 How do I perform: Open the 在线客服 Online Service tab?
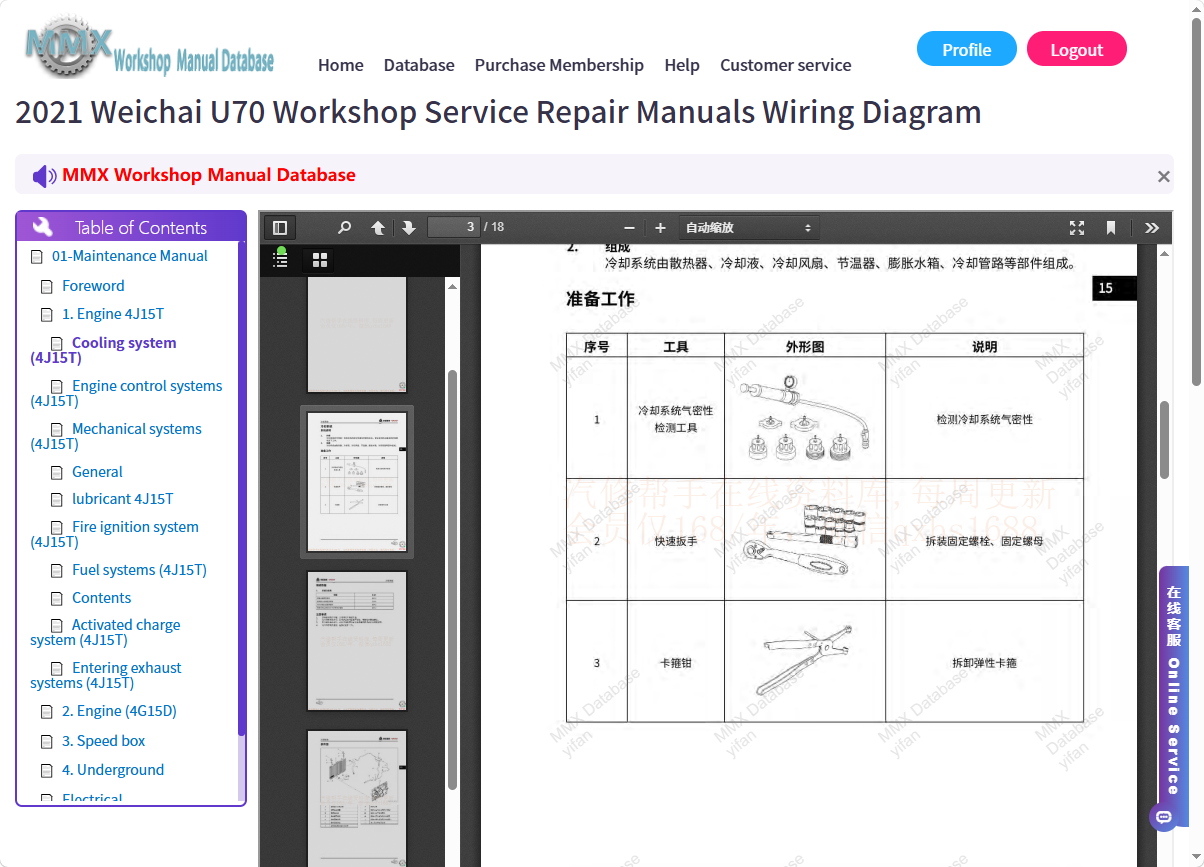point(1174,697)
